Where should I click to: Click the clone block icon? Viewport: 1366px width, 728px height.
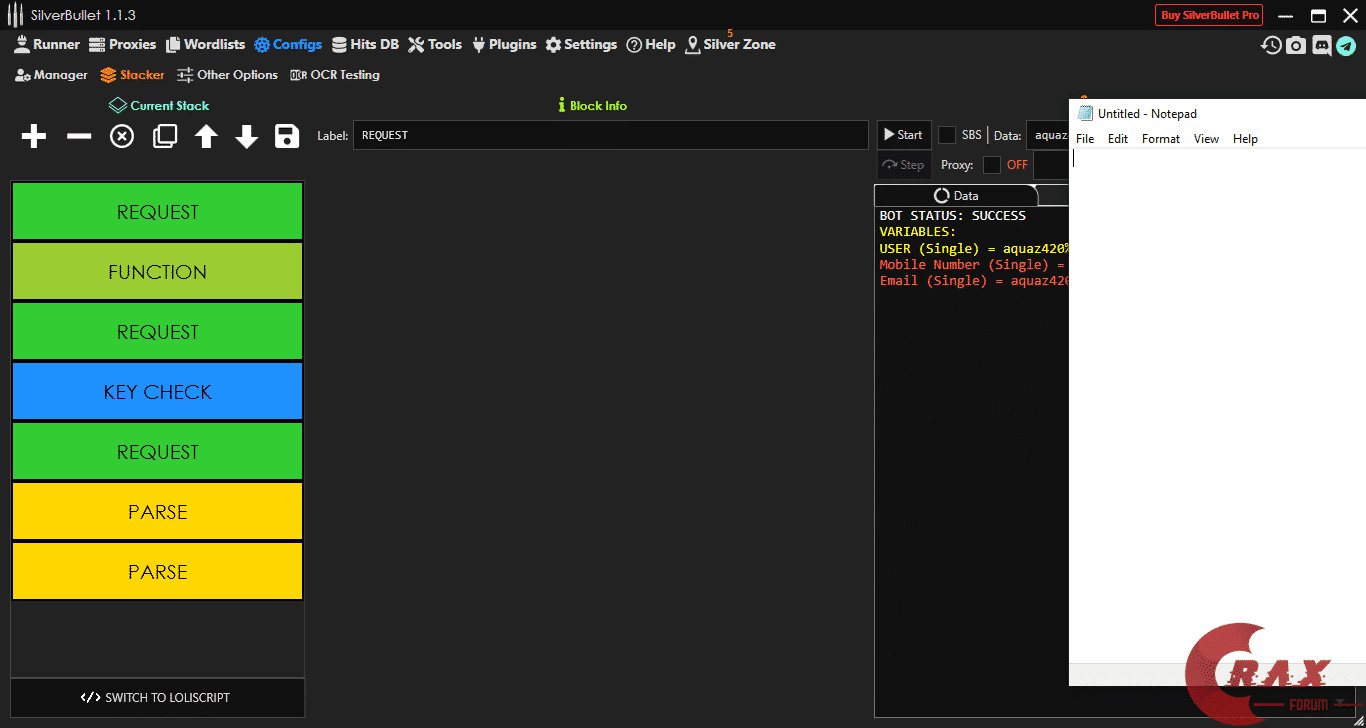[165, 136]
